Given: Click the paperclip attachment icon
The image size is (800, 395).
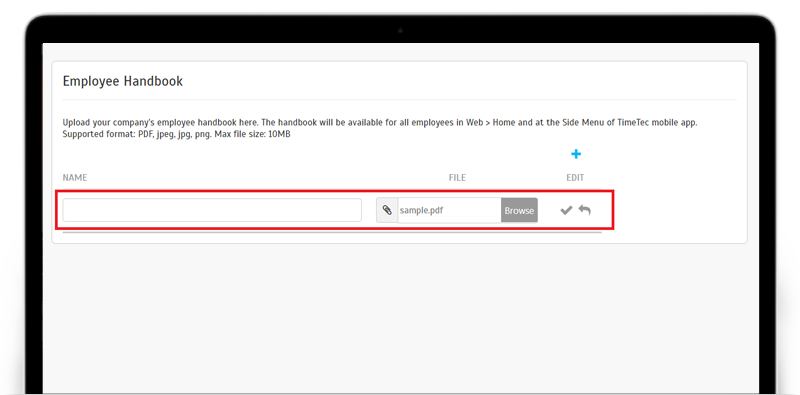Looking at the screenshot, I should [387, 210].
